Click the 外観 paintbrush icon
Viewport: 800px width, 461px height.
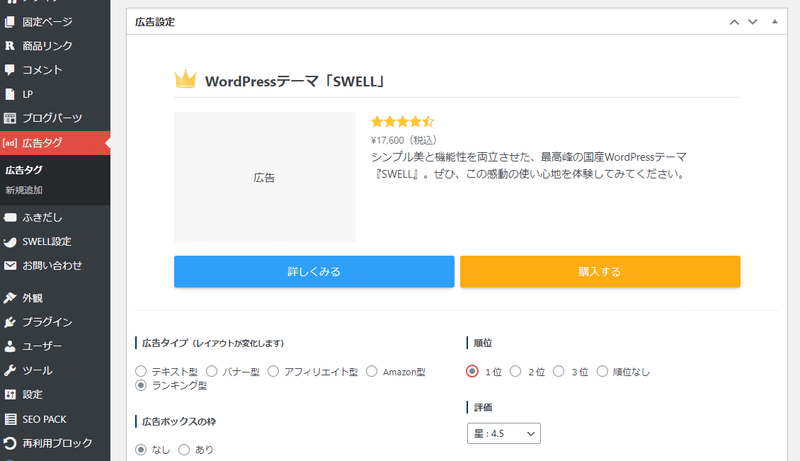tap(10, 298)
